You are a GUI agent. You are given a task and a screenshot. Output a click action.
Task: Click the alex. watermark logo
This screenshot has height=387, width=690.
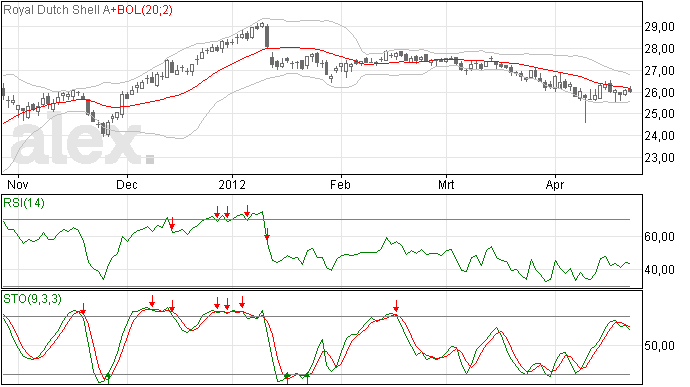(x=83, y=142)
